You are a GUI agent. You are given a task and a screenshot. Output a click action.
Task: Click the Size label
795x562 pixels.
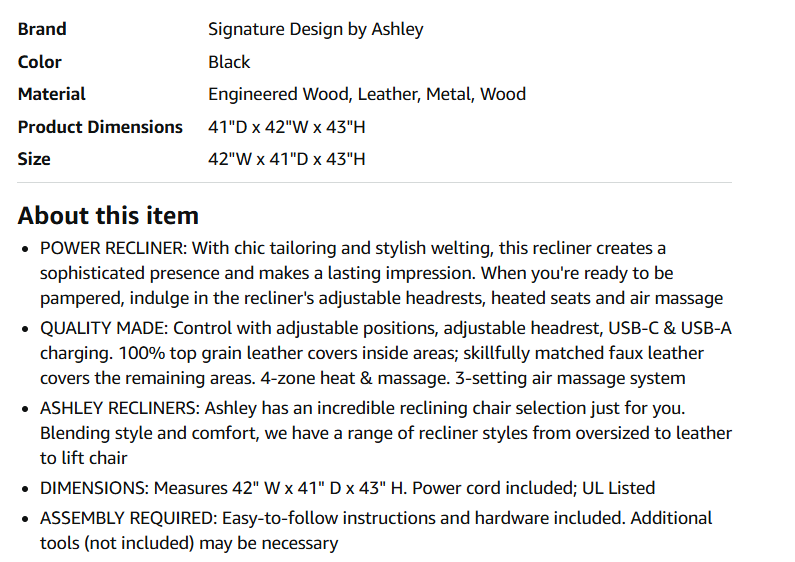pos(34,159)
